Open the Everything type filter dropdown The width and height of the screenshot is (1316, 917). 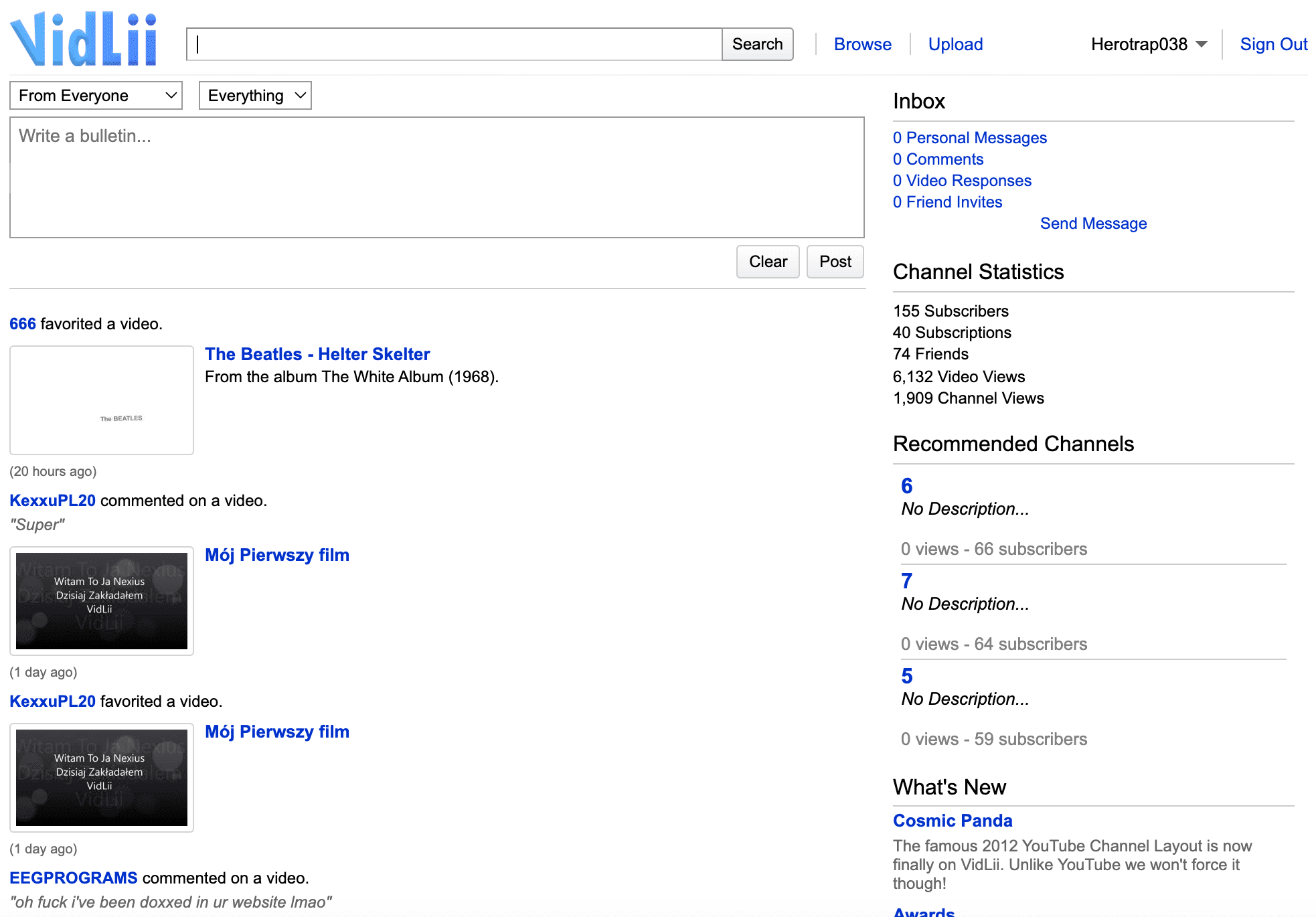click(254, 96)
